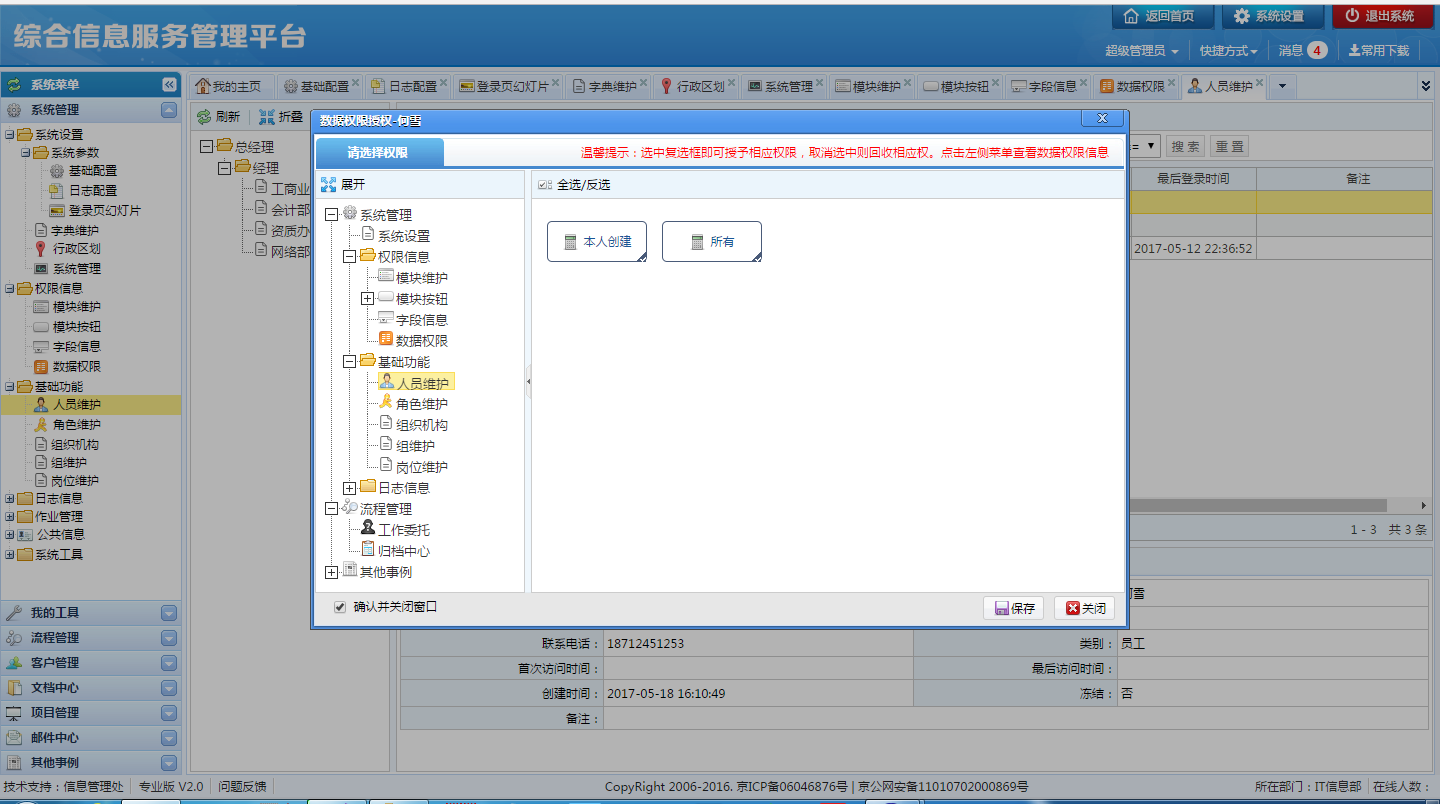Toggle 确认并关闭窗口 checkbox
Image resolution: width=1440 pixels, height=804 pixels.
click(x=339, y=607)
